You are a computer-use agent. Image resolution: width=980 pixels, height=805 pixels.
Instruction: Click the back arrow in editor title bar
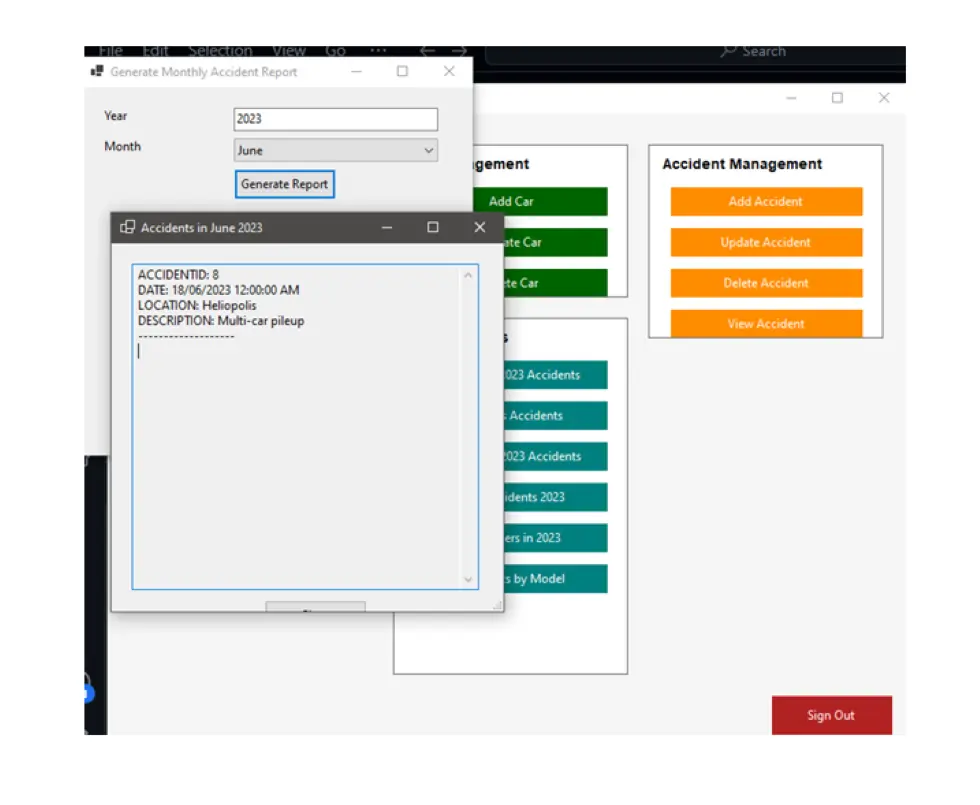click(428, 51)
